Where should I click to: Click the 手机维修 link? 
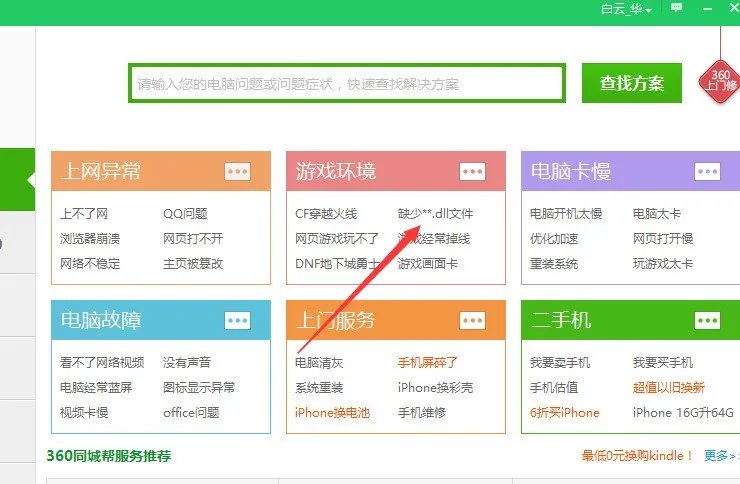pos(422,413)
